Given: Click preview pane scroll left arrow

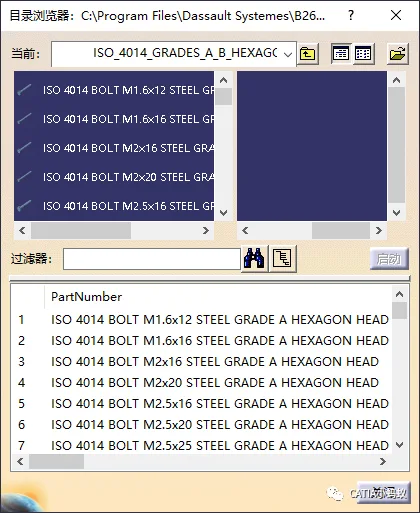Looking at the screenshot, I should pos(245,230).
